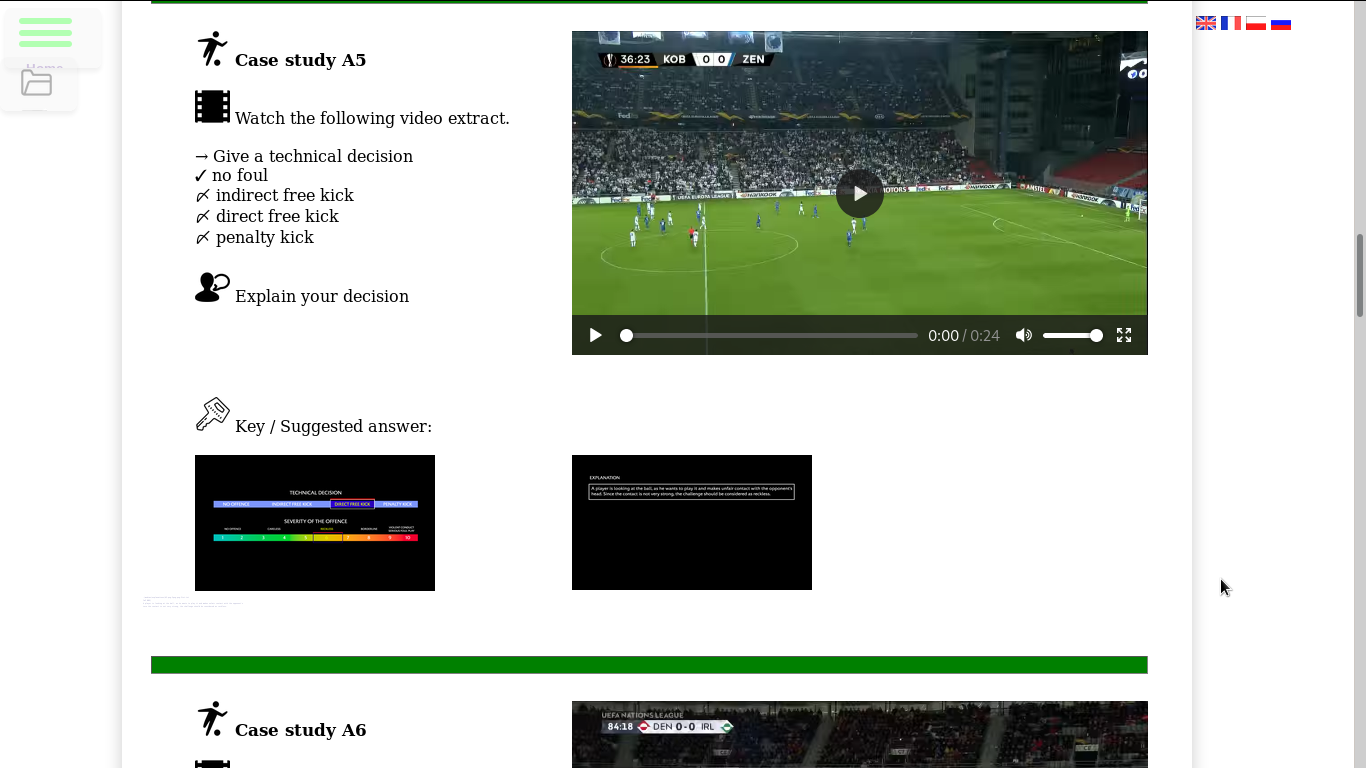Click the folder icon in sidebar
Screen dimensions: 1366x768
click(x=37, y=83)
